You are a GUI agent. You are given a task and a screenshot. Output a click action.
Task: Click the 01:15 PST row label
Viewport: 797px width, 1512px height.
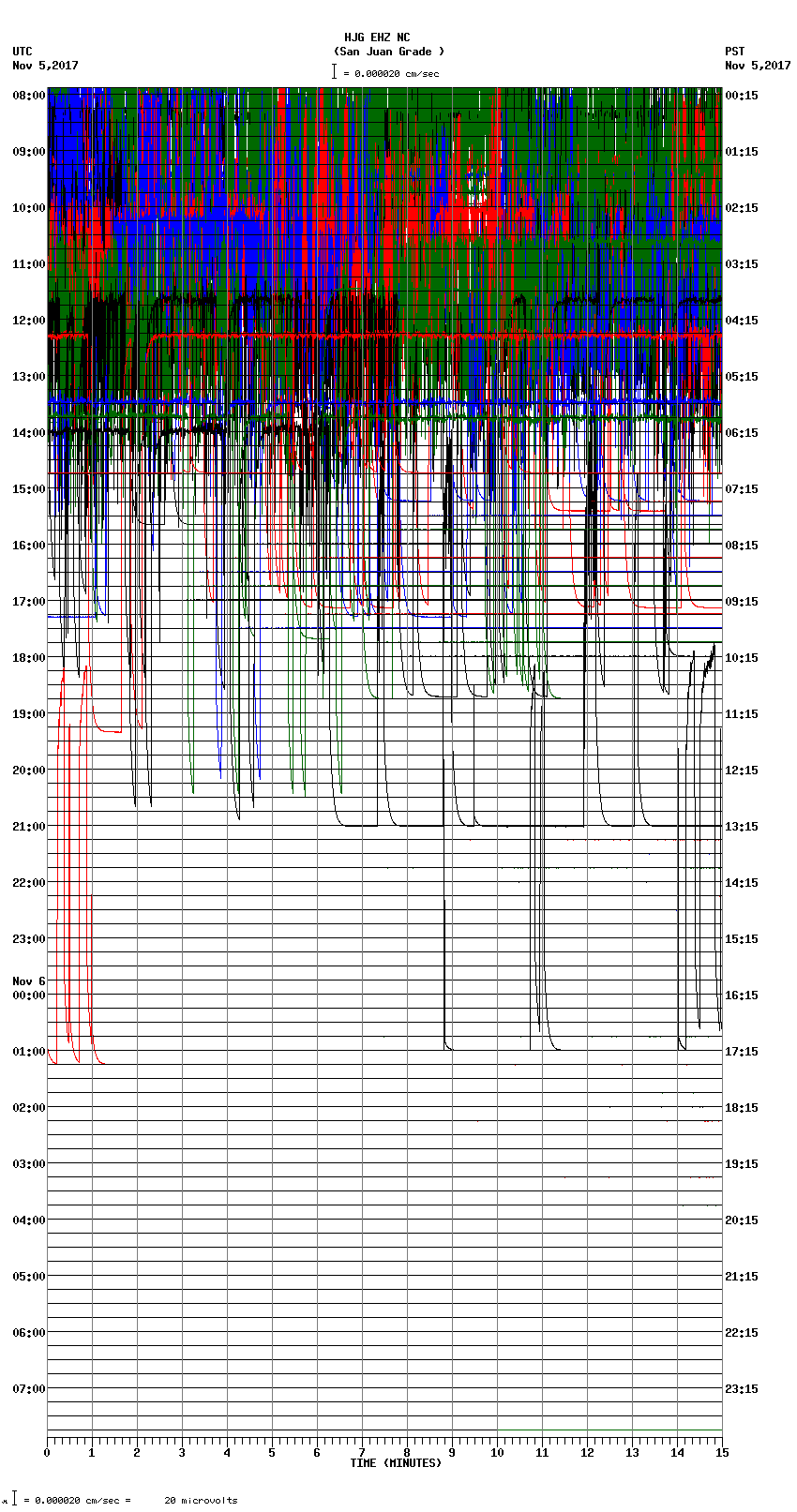click(742, 152)
